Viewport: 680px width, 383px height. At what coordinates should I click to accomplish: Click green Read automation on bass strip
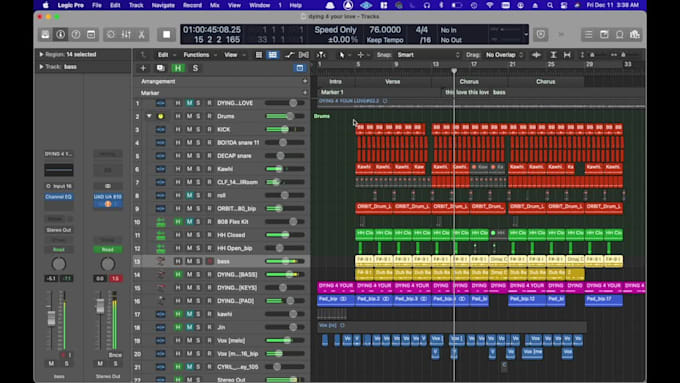[59, 250]
